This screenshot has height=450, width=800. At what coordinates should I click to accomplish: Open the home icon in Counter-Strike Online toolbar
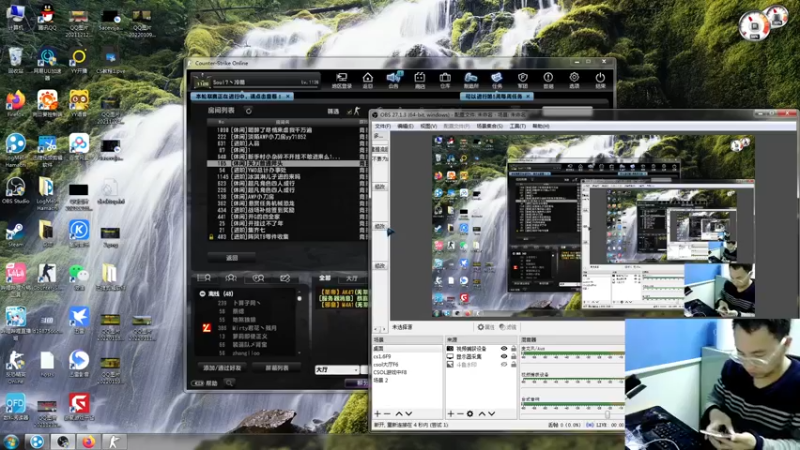click(367, 80)
